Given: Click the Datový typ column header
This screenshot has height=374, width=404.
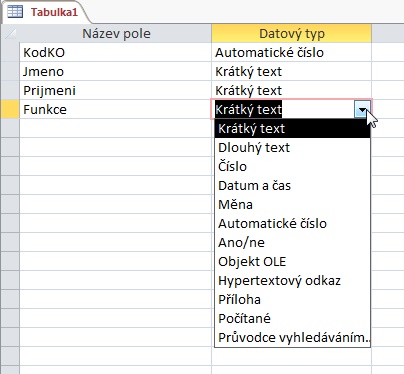Looking at the screenshot, I should [291, 33].
